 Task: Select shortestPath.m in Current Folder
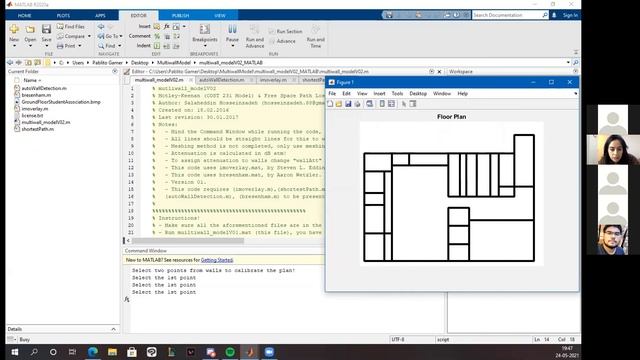coord(37,129)
